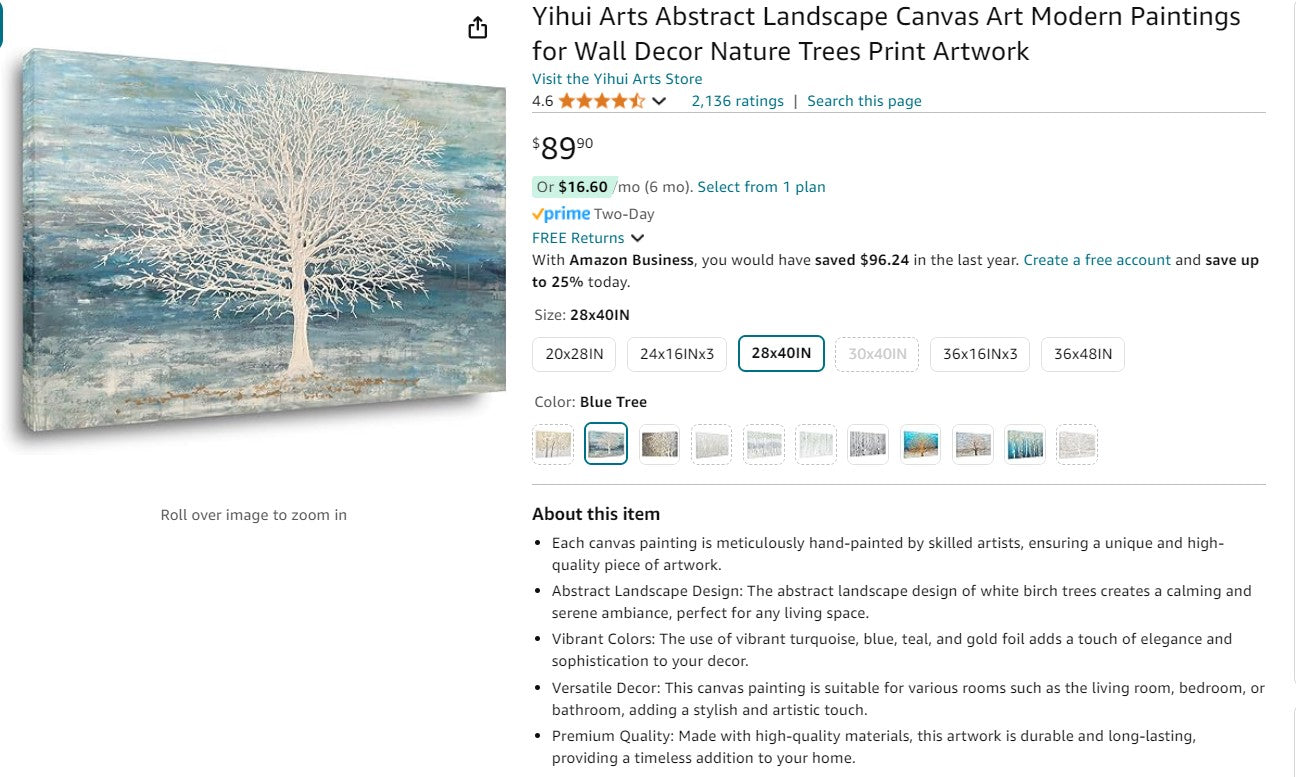Choose the 36x16INx3 size
The image size is (1296, 777).
980,354
